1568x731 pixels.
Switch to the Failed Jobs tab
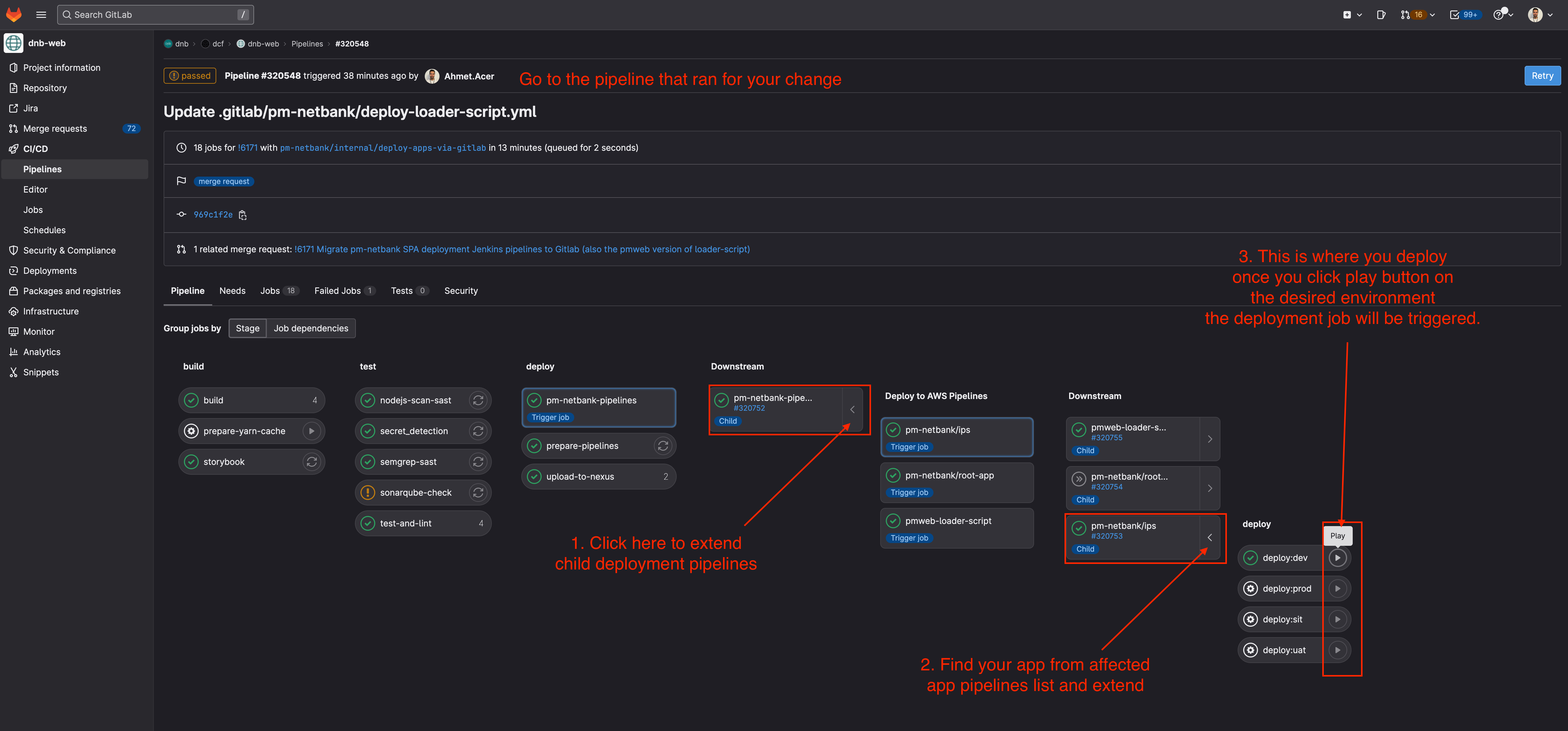[344, 291]
